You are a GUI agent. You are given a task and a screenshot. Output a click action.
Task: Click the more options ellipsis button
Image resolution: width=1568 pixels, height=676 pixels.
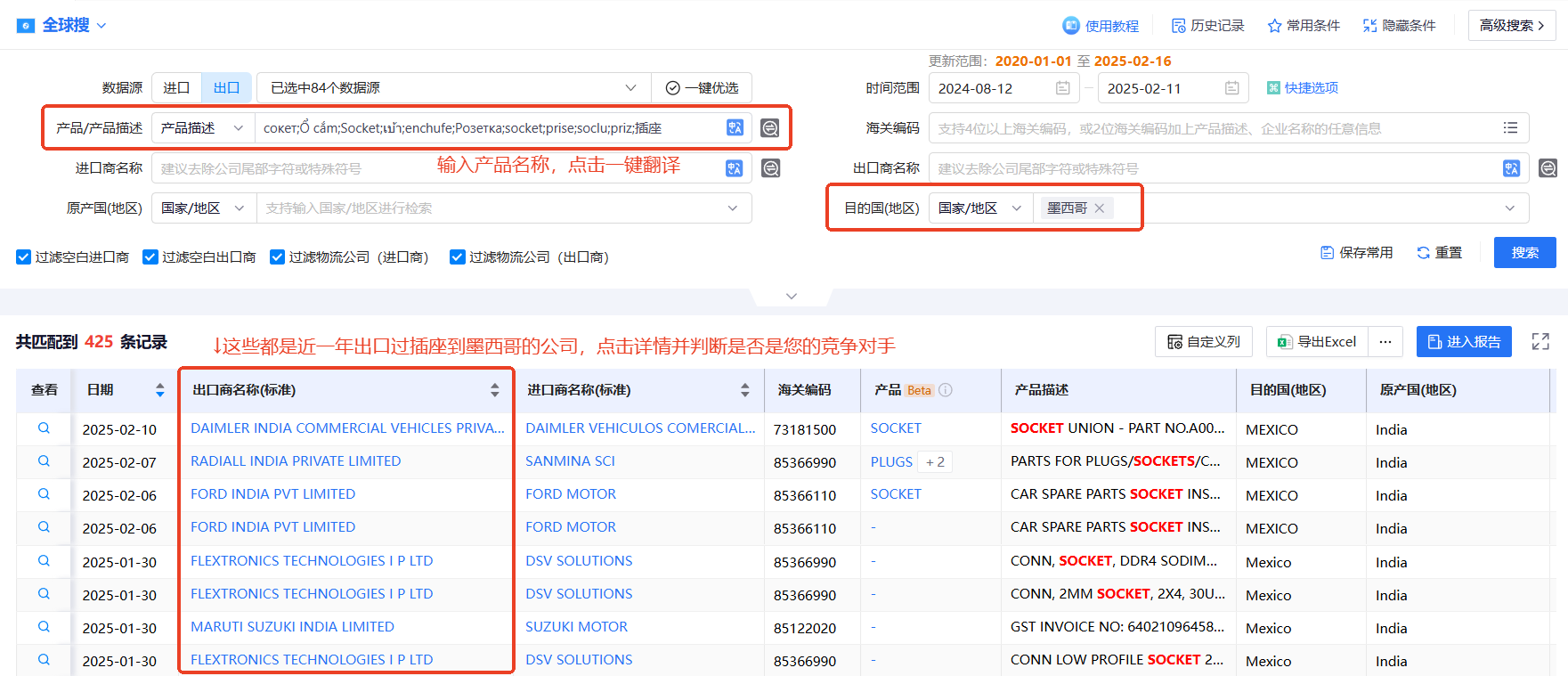pos(1385,342)
